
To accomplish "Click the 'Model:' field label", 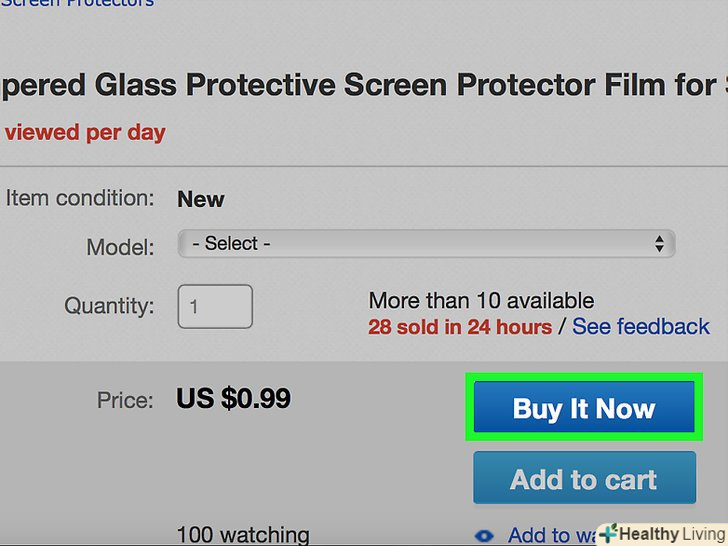I will [120, 247].
